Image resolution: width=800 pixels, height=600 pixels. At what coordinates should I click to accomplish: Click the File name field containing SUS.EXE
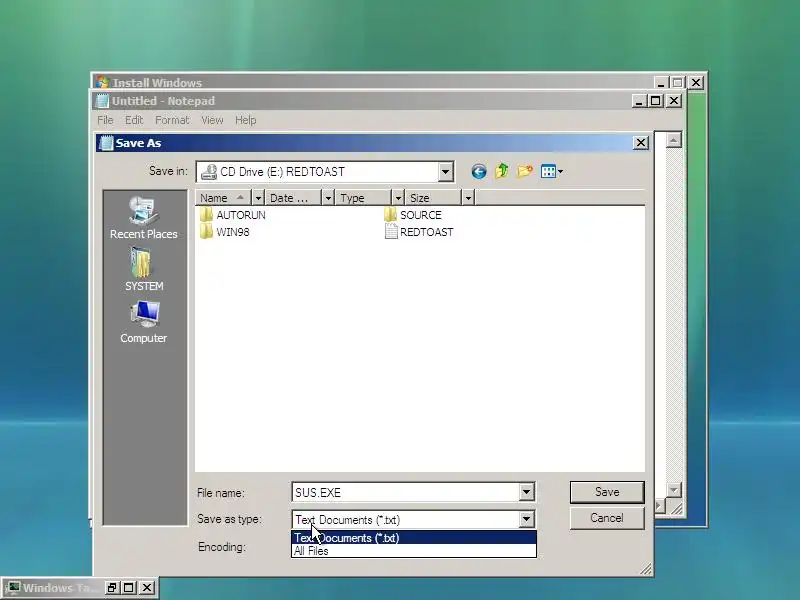(406, 492)
